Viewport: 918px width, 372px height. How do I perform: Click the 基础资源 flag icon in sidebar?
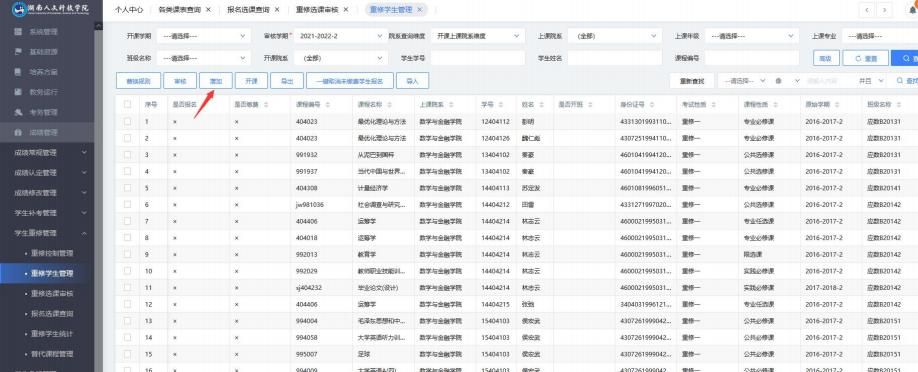click(18, 52)
